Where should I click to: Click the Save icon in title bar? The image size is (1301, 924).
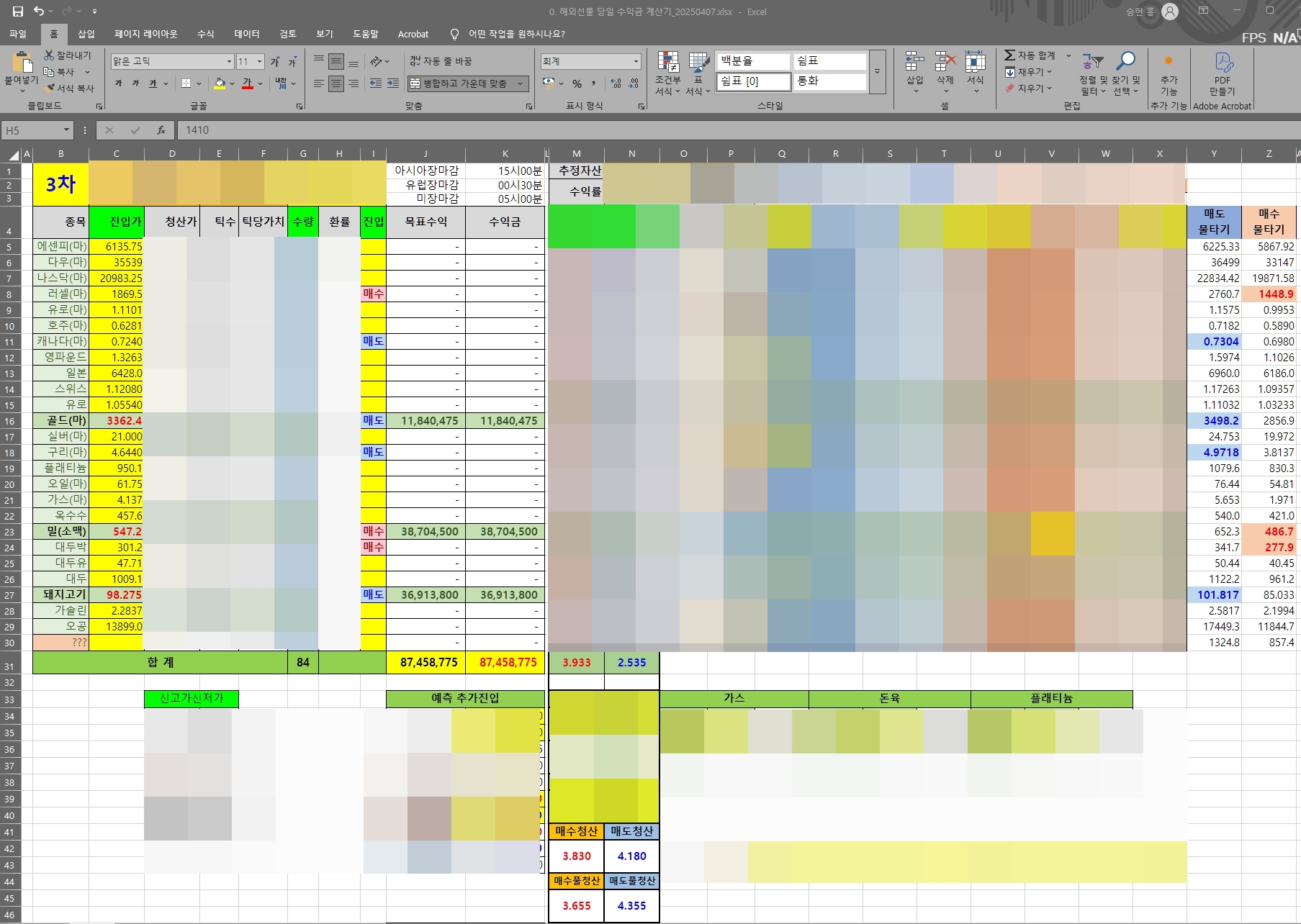click(18, 12)
